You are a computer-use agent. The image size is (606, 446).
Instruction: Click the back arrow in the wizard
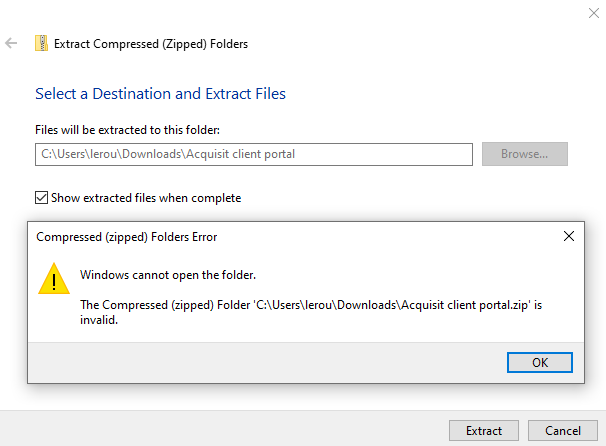click(11, 43)
